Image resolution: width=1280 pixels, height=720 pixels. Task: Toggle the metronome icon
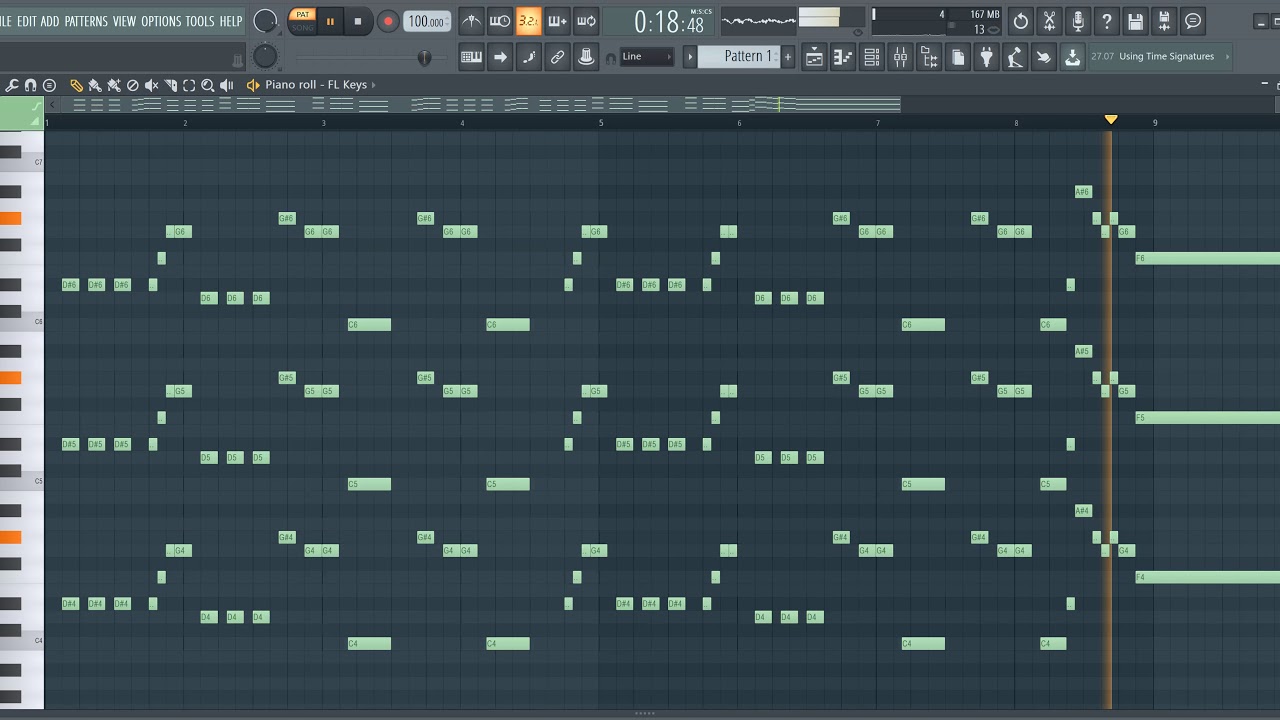(x=471, y=21)
